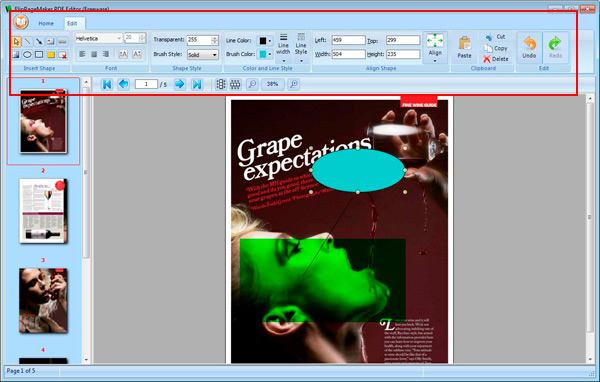Open the Brush Style Solid dropdown
Screen dimensions: 600x382
point(214,55)
